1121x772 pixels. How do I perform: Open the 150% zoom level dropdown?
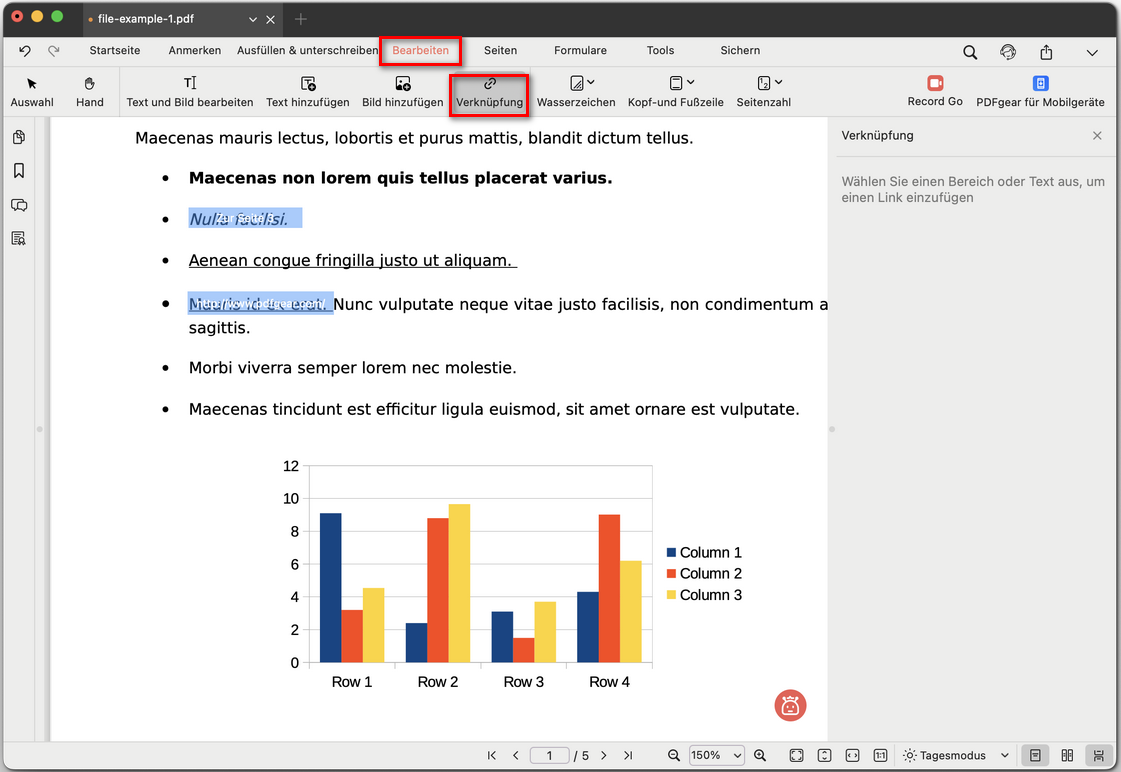click(x=716, y=755)
